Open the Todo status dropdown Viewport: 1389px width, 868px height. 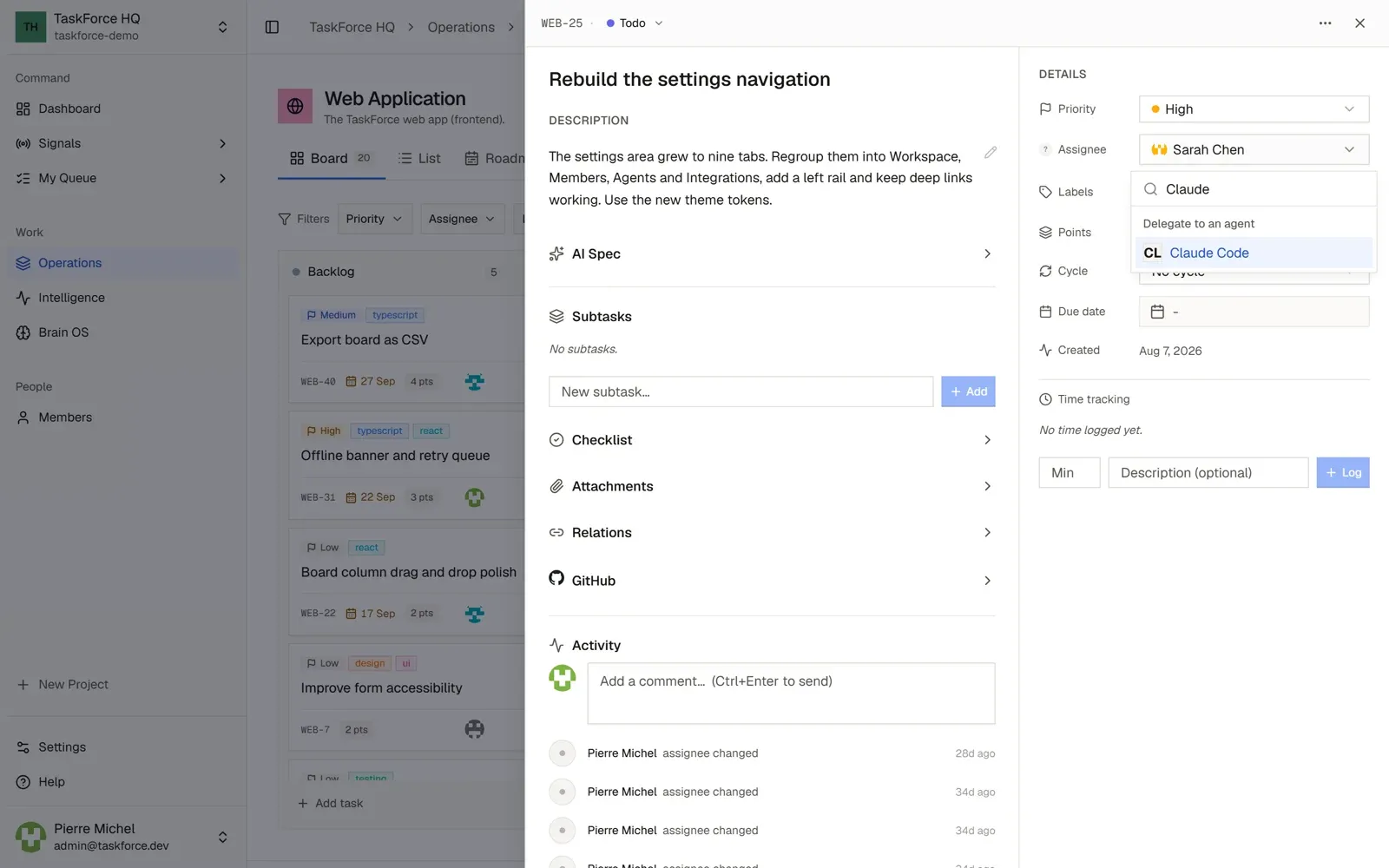(x=635, y=23)
